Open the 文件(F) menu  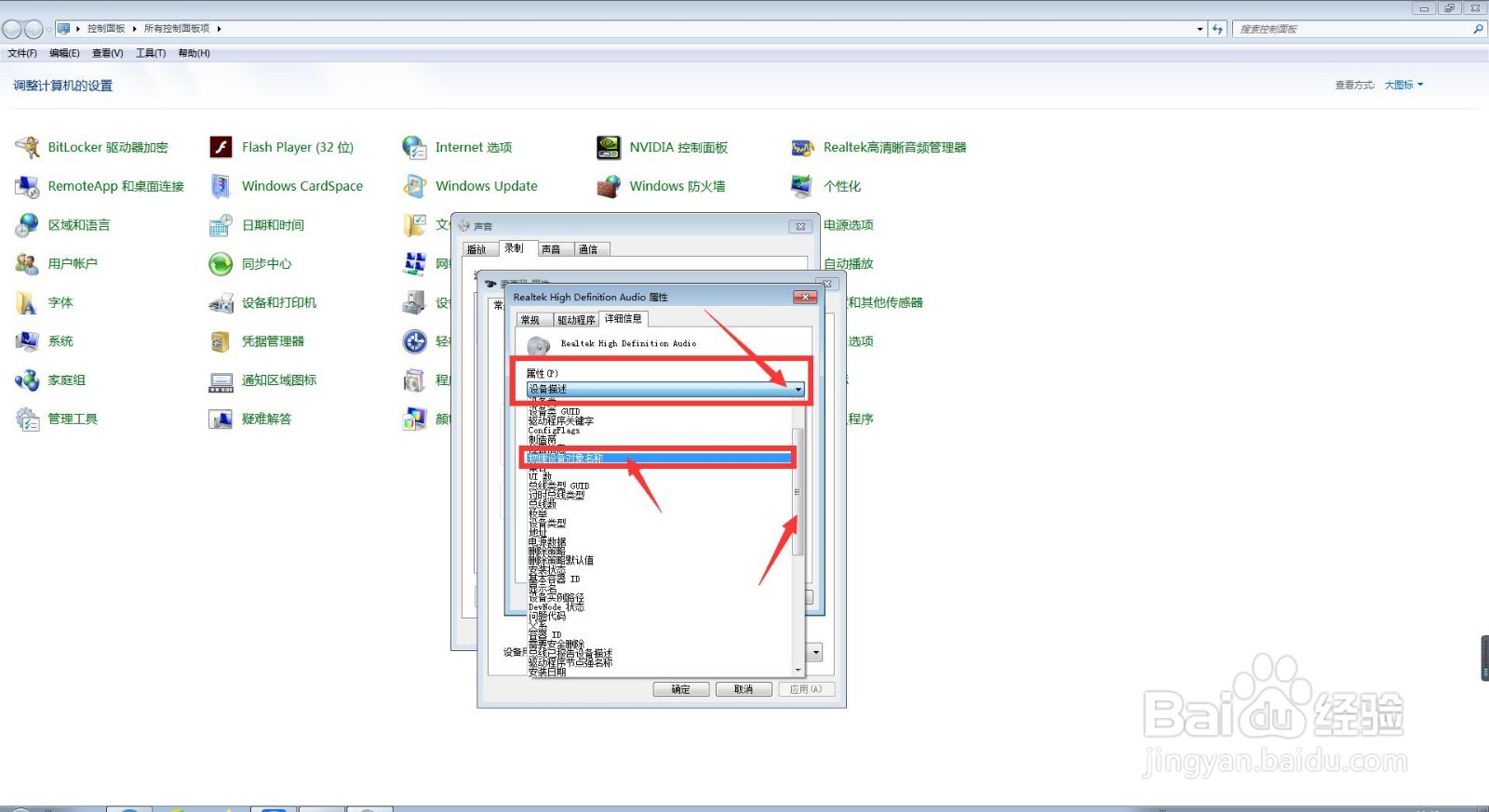(22, 53)
